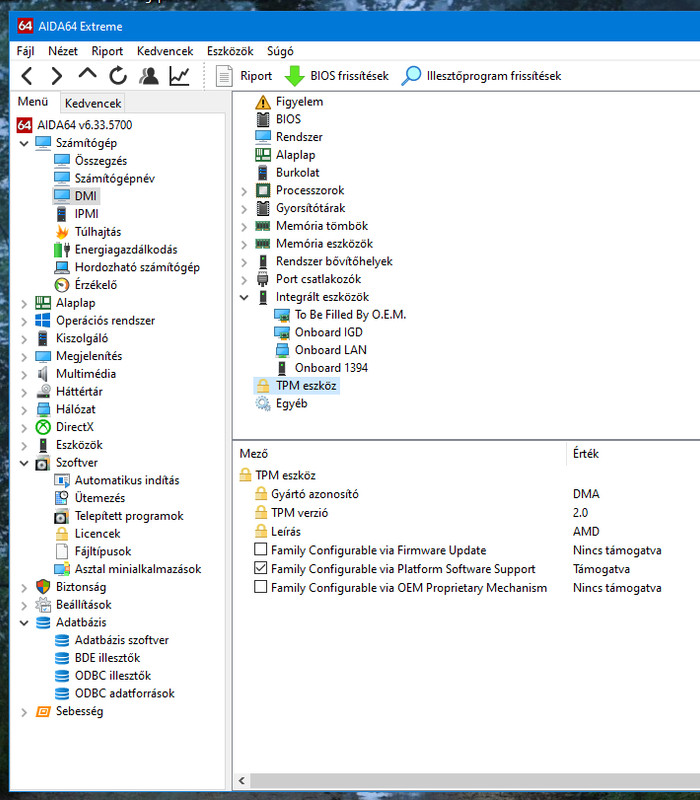The height and width of the screenshot is (800, 700).
Task: Select ODBC adatforrások in tree
Action: [124, 693]
